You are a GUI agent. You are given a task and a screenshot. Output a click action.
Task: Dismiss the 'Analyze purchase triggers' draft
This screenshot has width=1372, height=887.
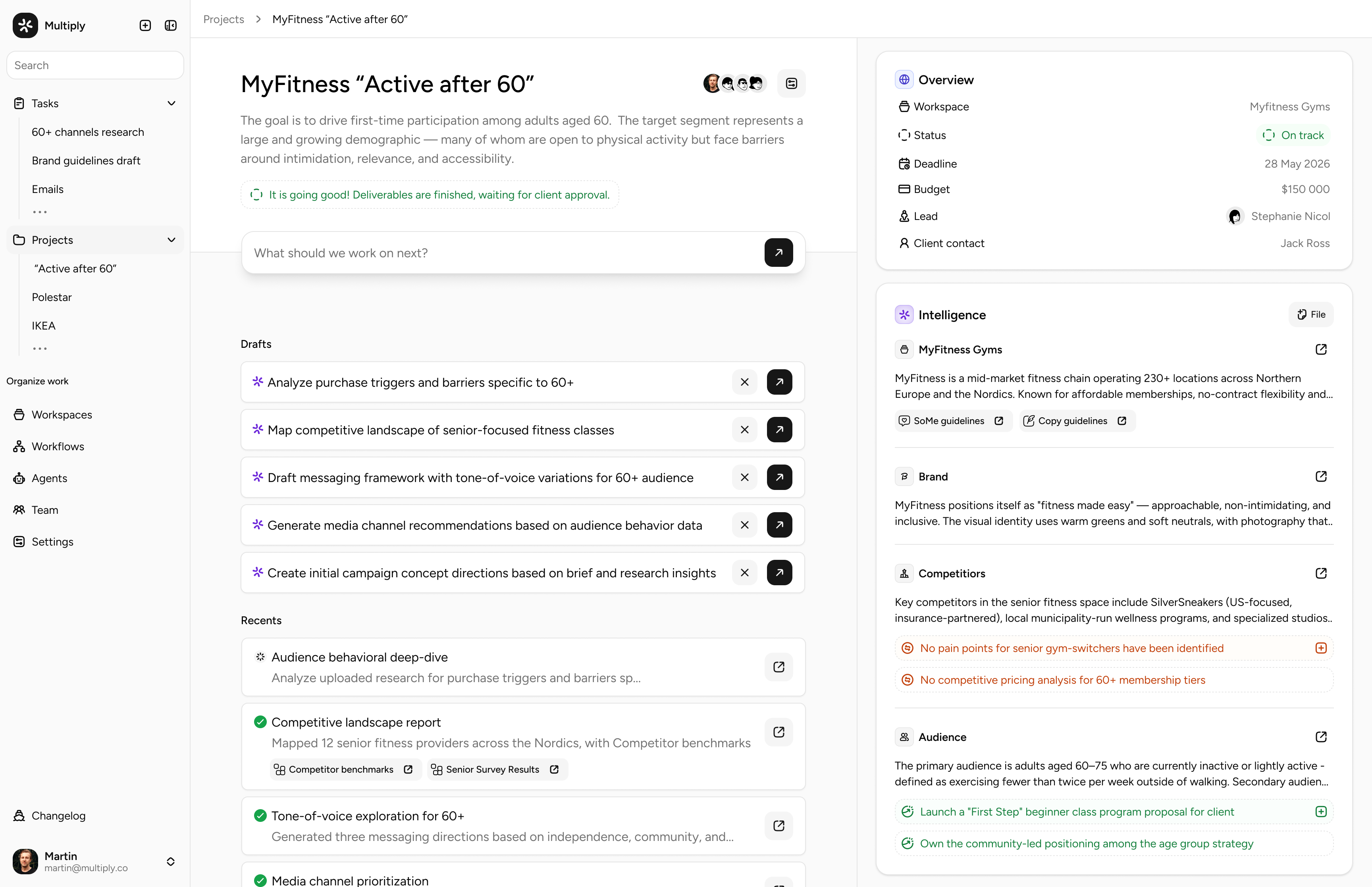(744, 382)
